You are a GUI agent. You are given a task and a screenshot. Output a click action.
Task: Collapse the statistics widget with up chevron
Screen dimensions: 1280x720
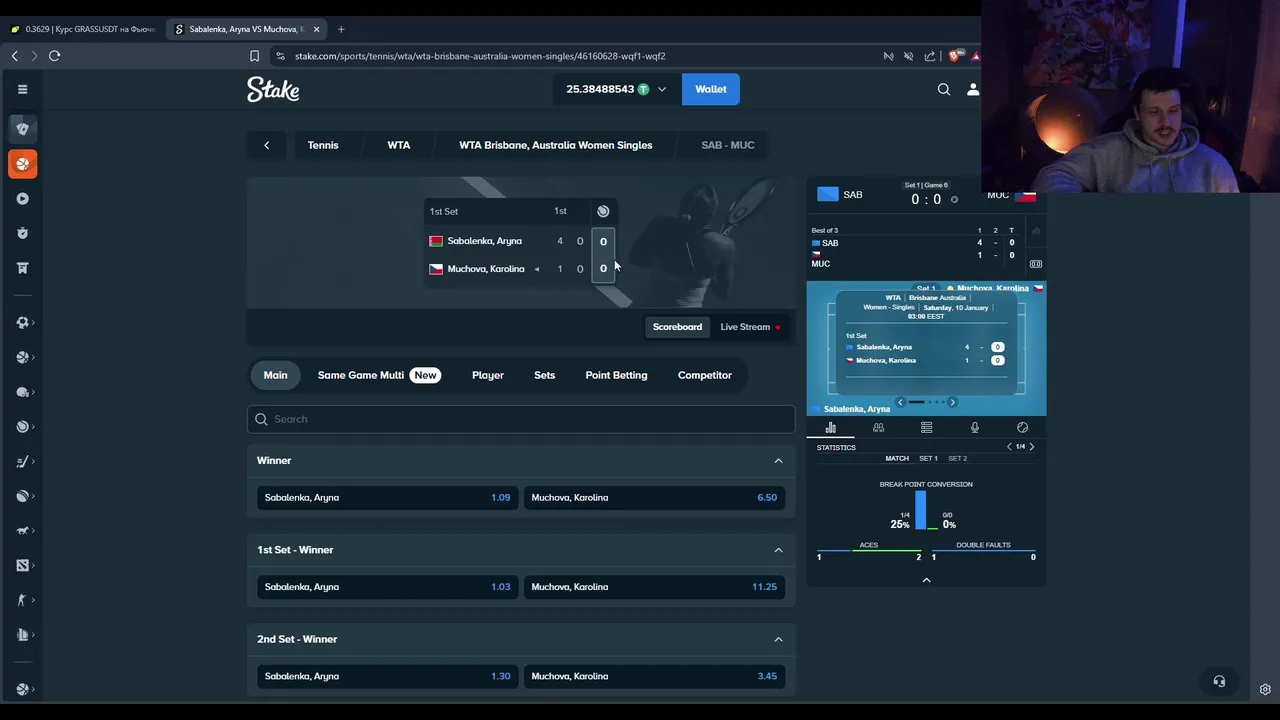(x=926, y=580)
